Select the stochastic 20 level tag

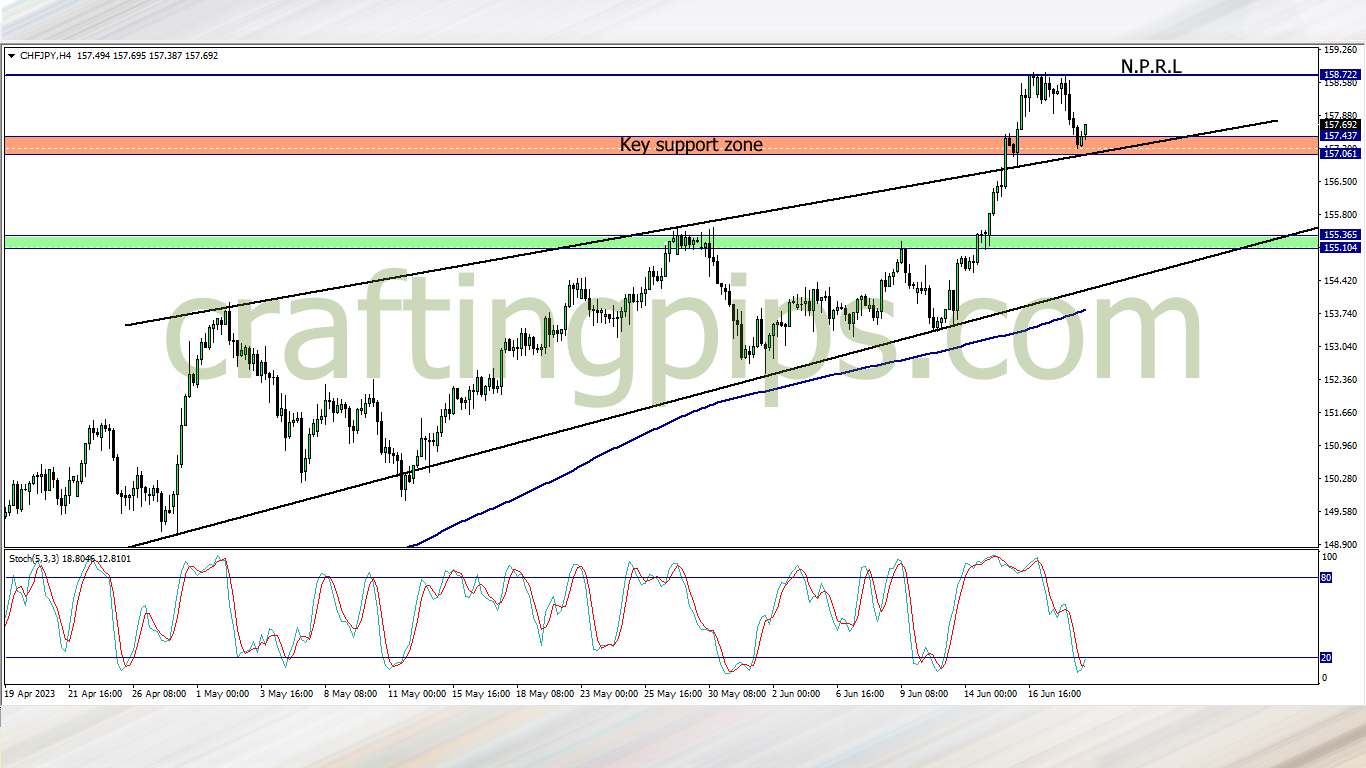click(1326, 658)
